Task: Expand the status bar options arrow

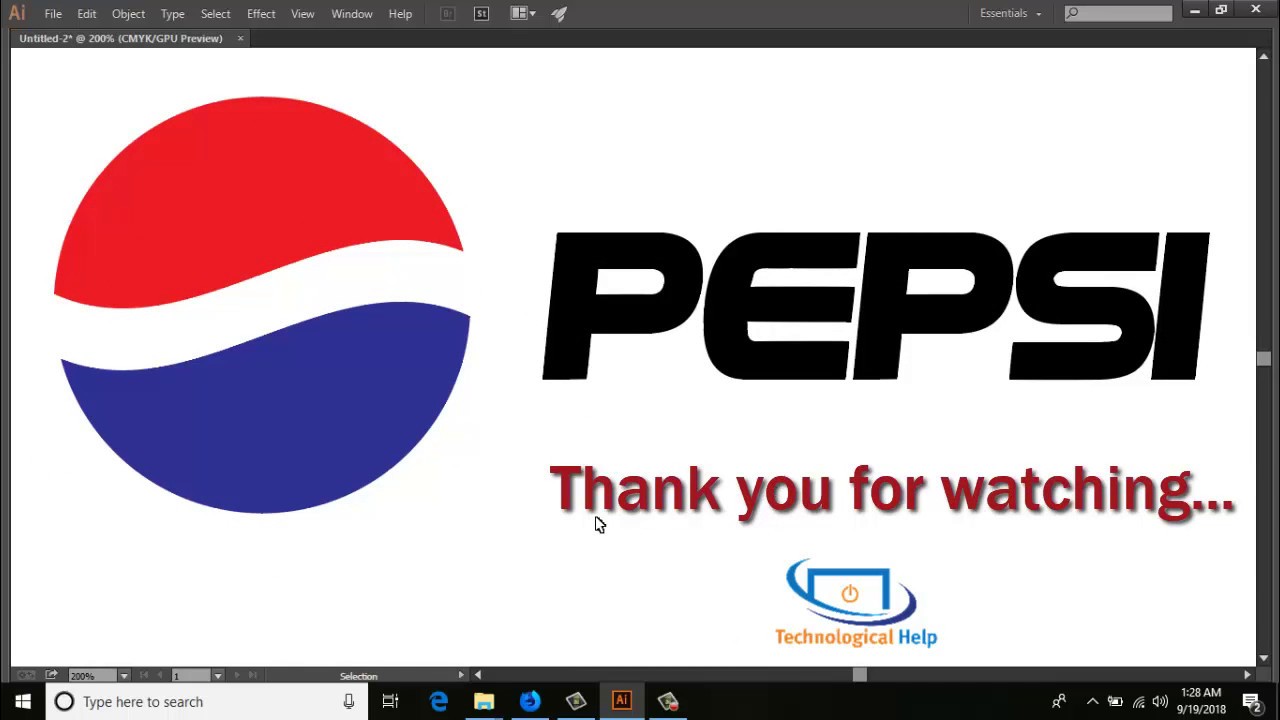Action: (461, 675)
